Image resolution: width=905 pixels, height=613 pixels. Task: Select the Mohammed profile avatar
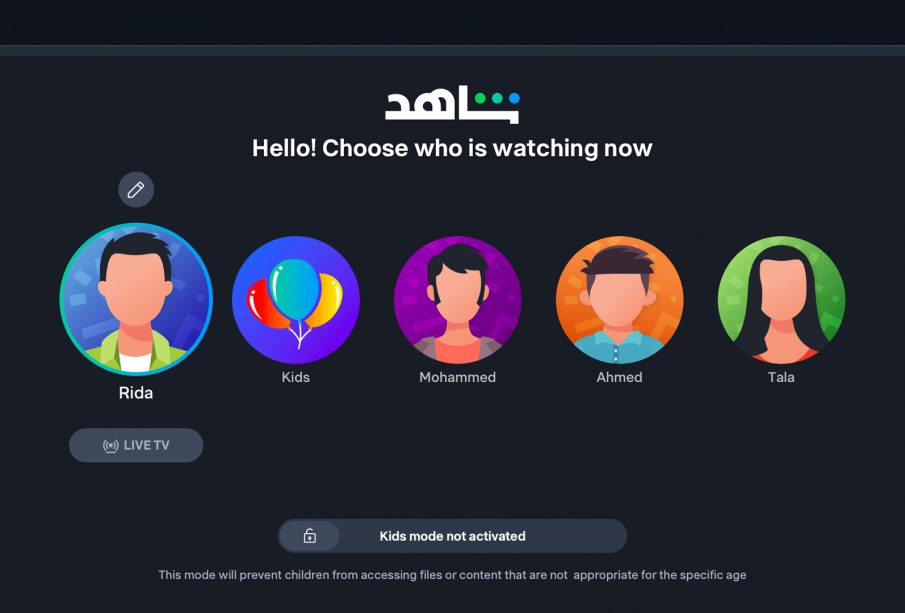tap(458, 300)
